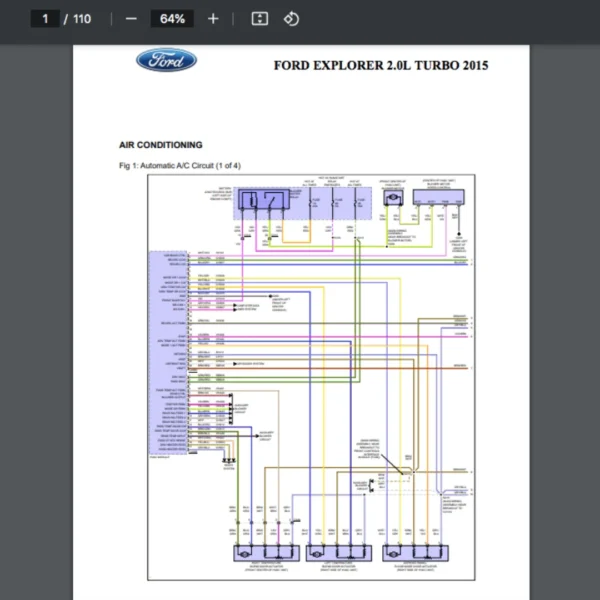The image size is (600, 600).
Task: Rotate the document counterclockwise
Action: click(291, 19)
